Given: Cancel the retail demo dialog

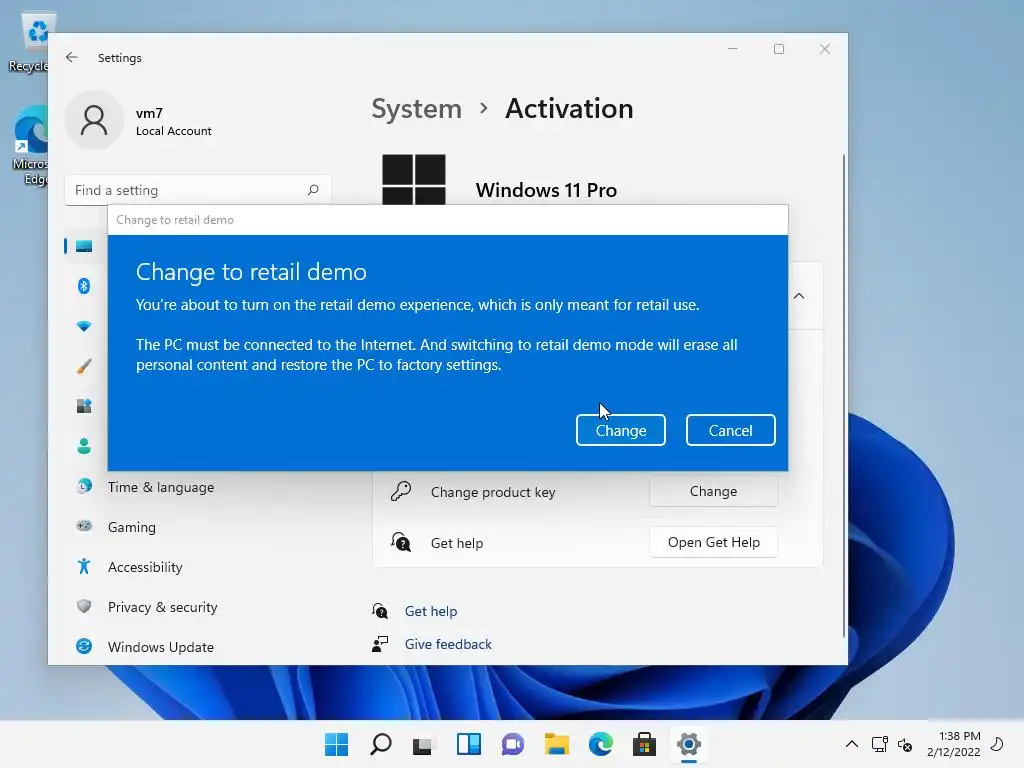Looking at the screenshot, I should pyautogui.click(x=730, y=430).
